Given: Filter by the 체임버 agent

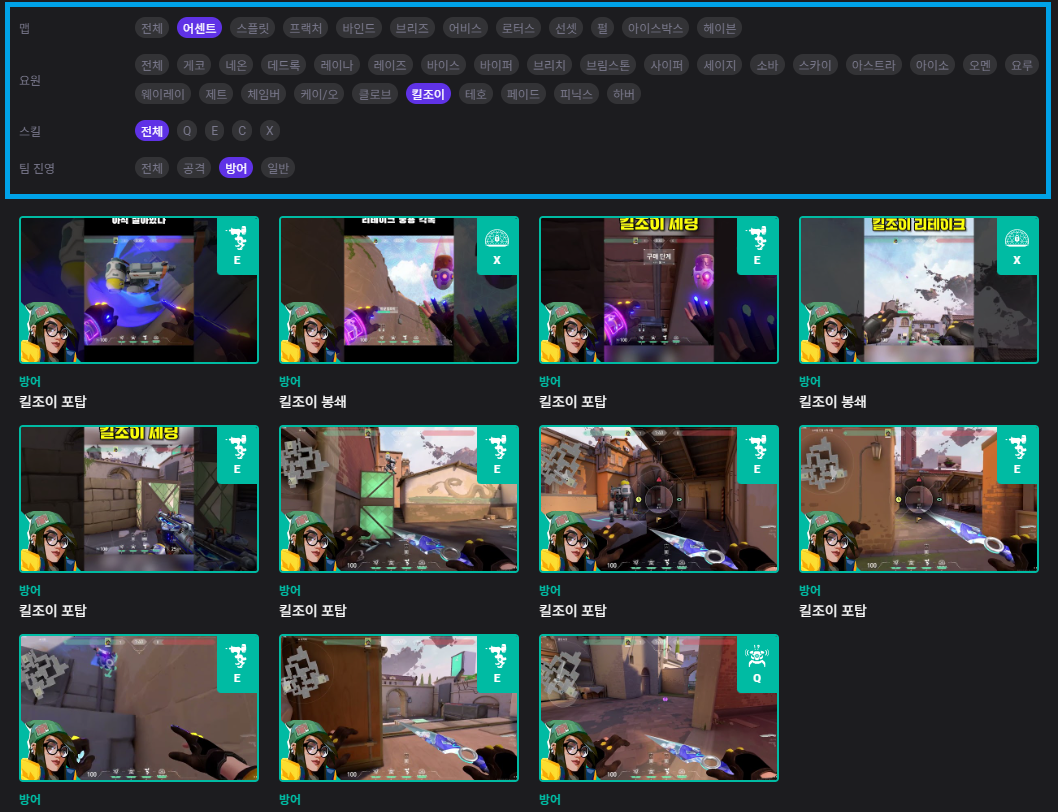Looking at the screenshot, I should coord(263,94).
